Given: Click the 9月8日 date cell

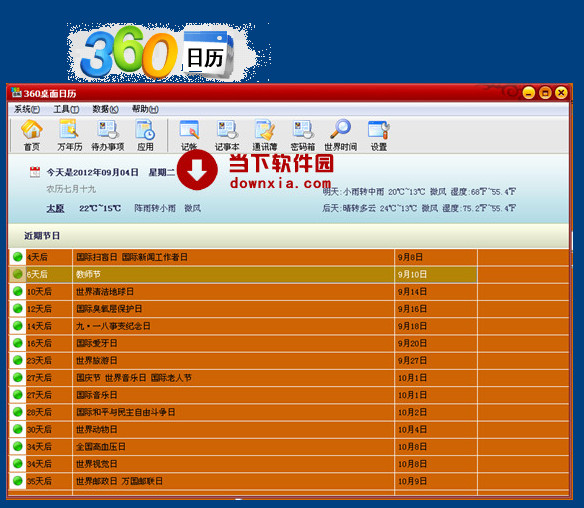Looking at the screenshot, I should 436,257.
